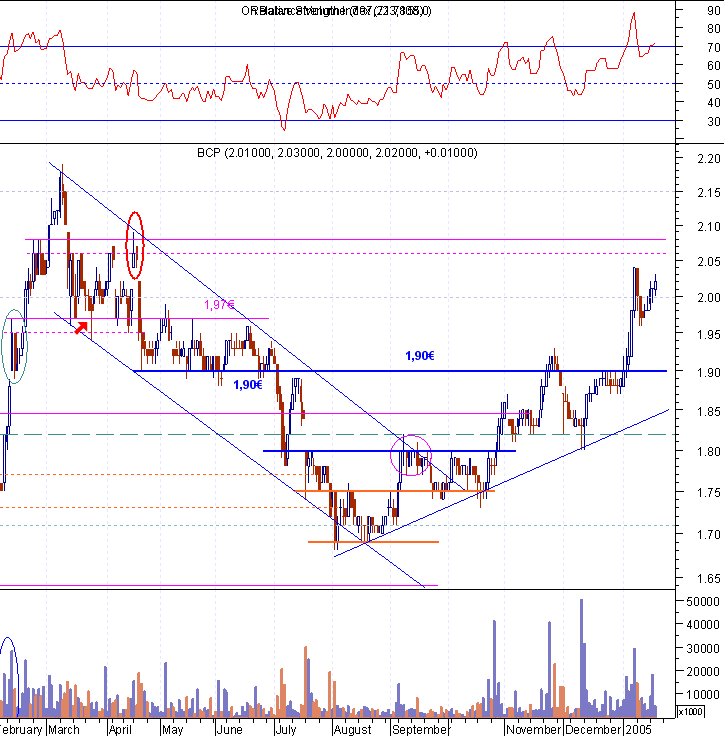Click the 80 value on the oscillator axis
The image size is (724, 736).
(x=714, y=29)
